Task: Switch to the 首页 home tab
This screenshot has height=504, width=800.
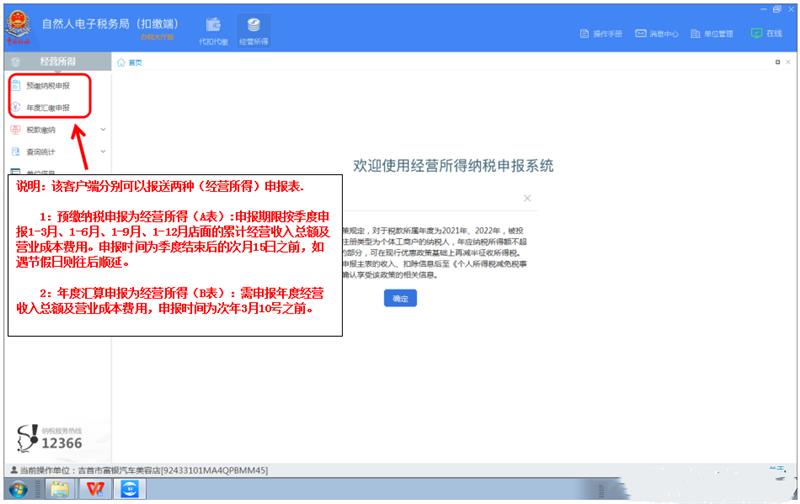Action: click(130, 62)
